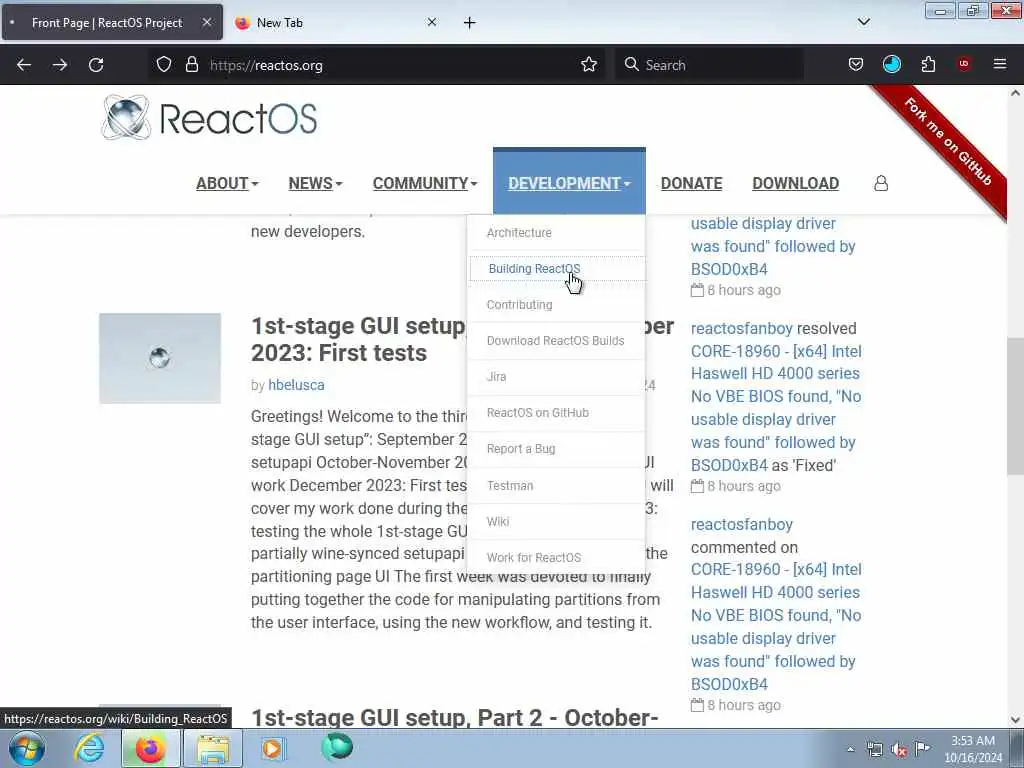
Task: Click the muted volume tray icon
Action: coord(899,750)
